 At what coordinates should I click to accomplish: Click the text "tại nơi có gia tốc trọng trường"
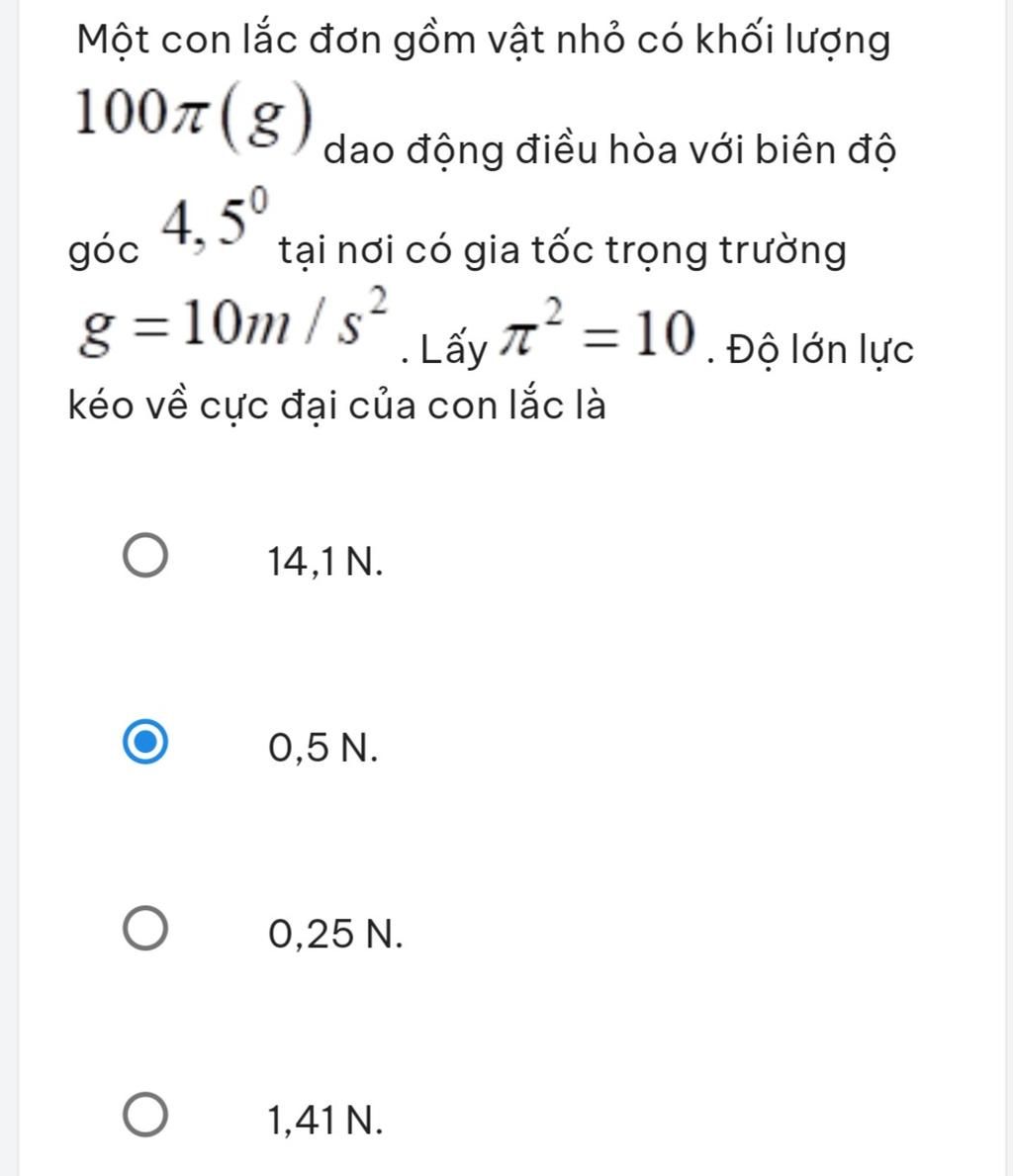pyautogui.click(x=562, y=250)
